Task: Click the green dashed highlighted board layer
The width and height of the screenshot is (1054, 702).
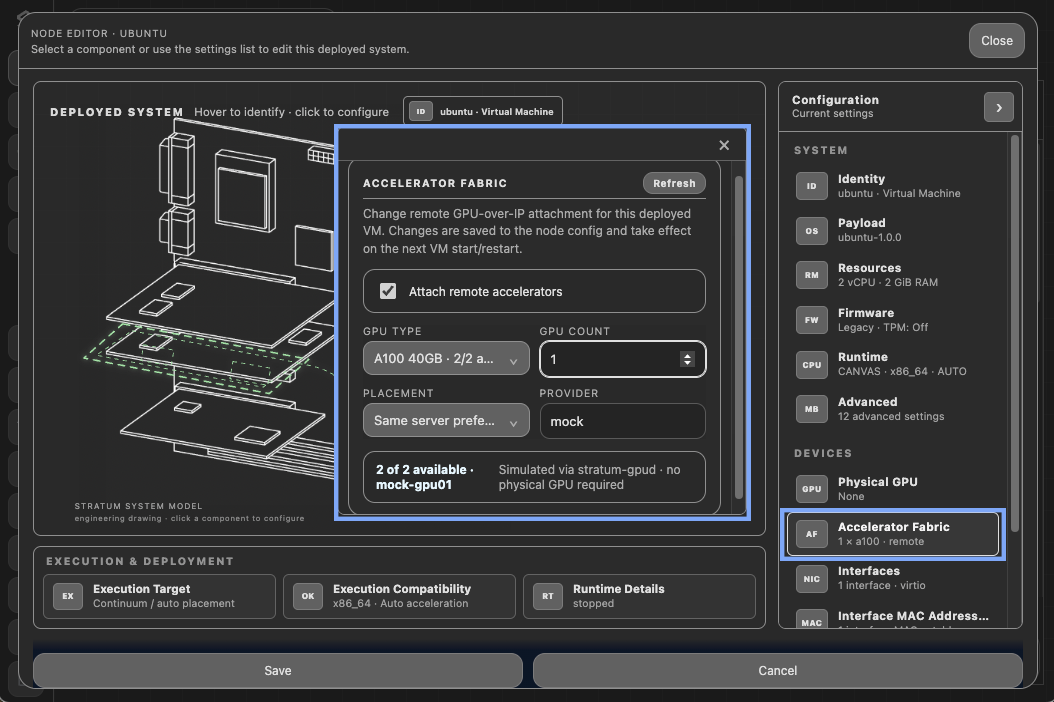Action: [x=198, y=356]
